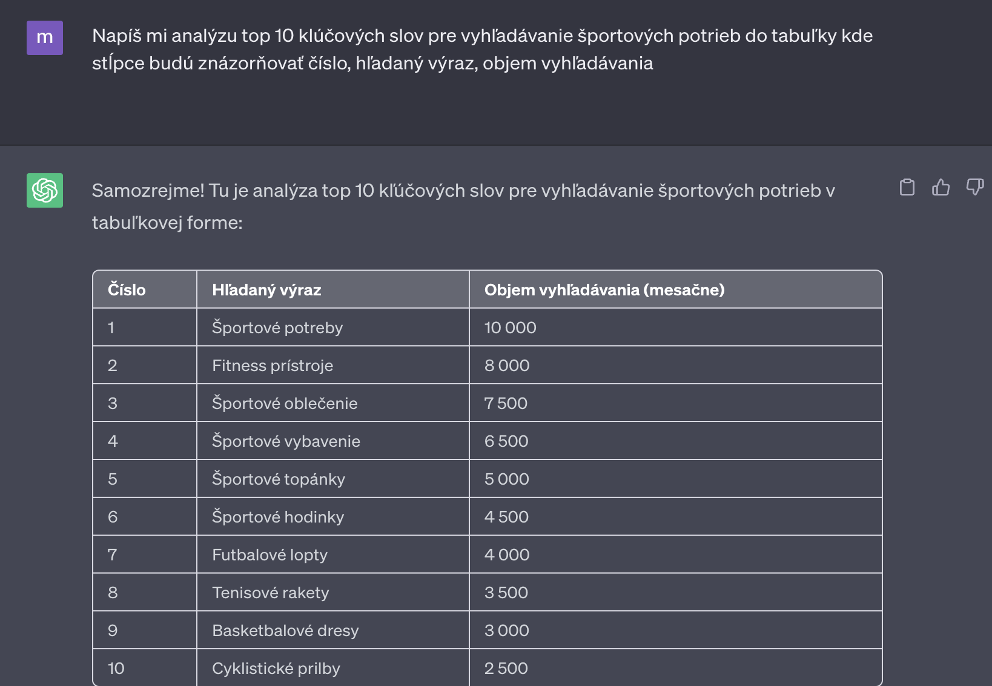Viewport: 992px width, 686px height.
Task: Click the thumbs up icon
Action: pos(941,187)
